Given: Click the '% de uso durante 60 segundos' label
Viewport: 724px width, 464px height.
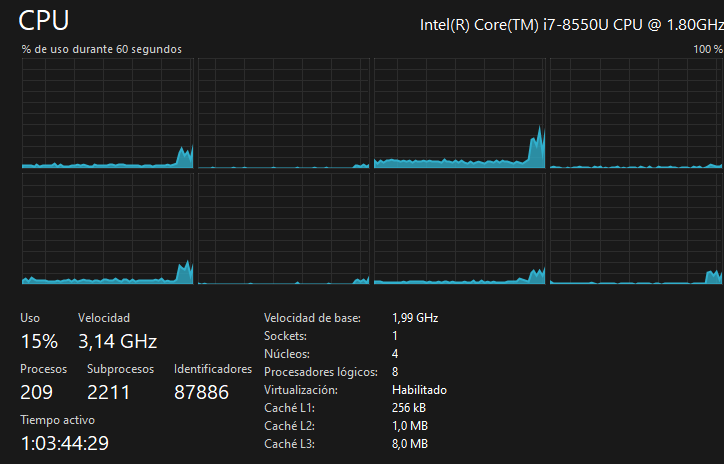Looking at the screenshot, I should (x=101, y=49).
